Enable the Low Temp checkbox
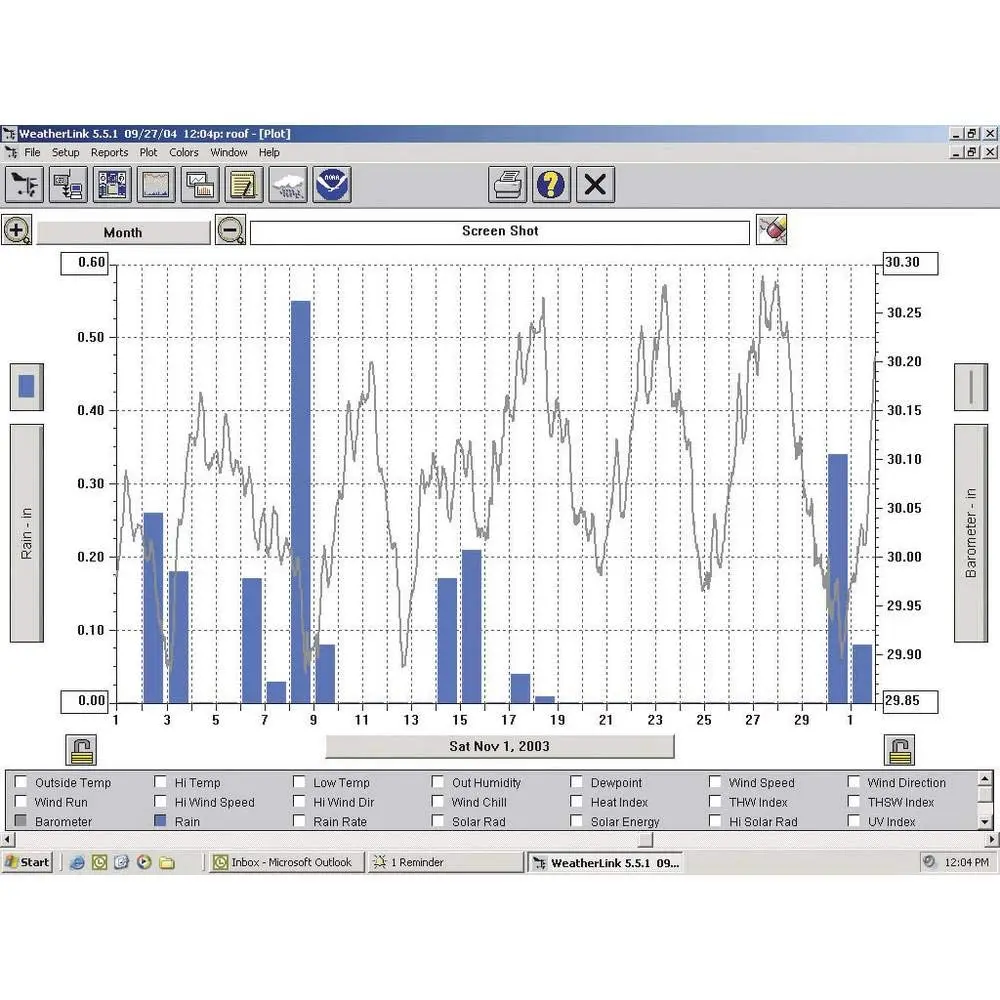The image size is (1000, 1000). (x=298, y=782)
